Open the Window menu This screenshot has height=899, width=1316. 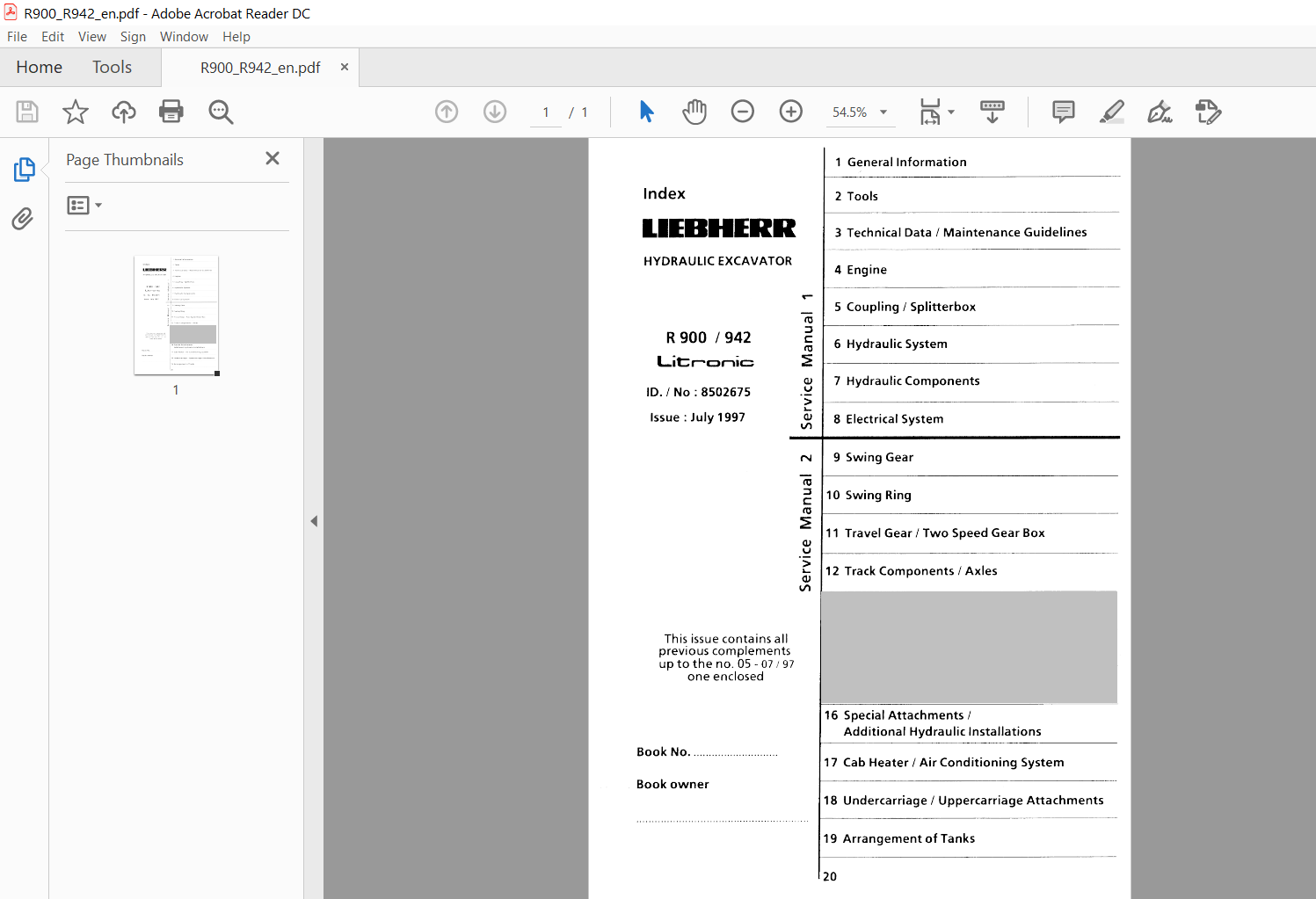click(x=184, y=37)
